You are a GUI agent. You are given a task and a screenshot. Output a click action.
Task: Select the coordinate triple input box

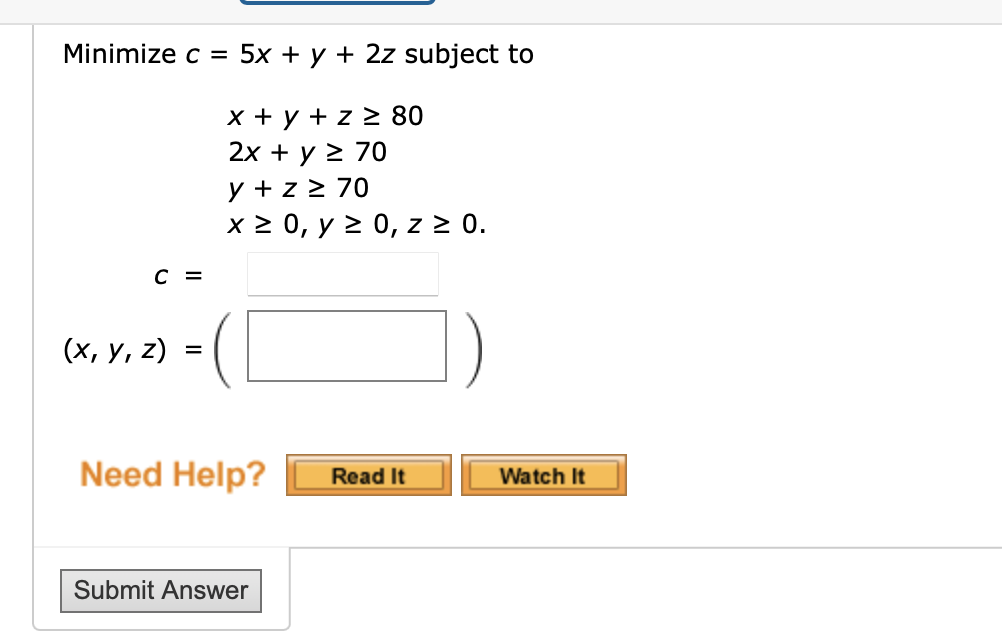click(346, 346)
